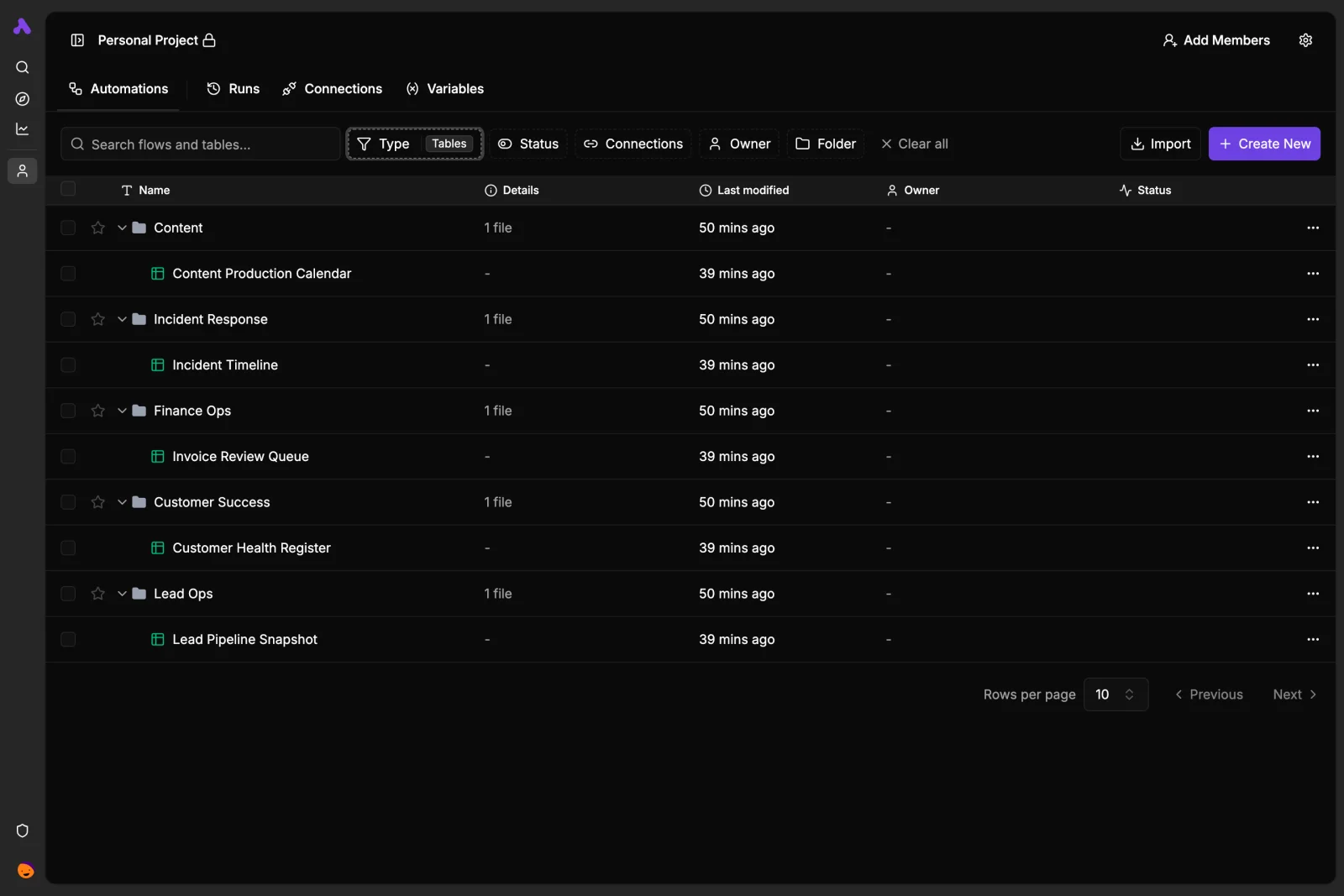Select the Invoice Review Queue checkbox
This screenshot has height=896, width=1344.
point(68,457)
